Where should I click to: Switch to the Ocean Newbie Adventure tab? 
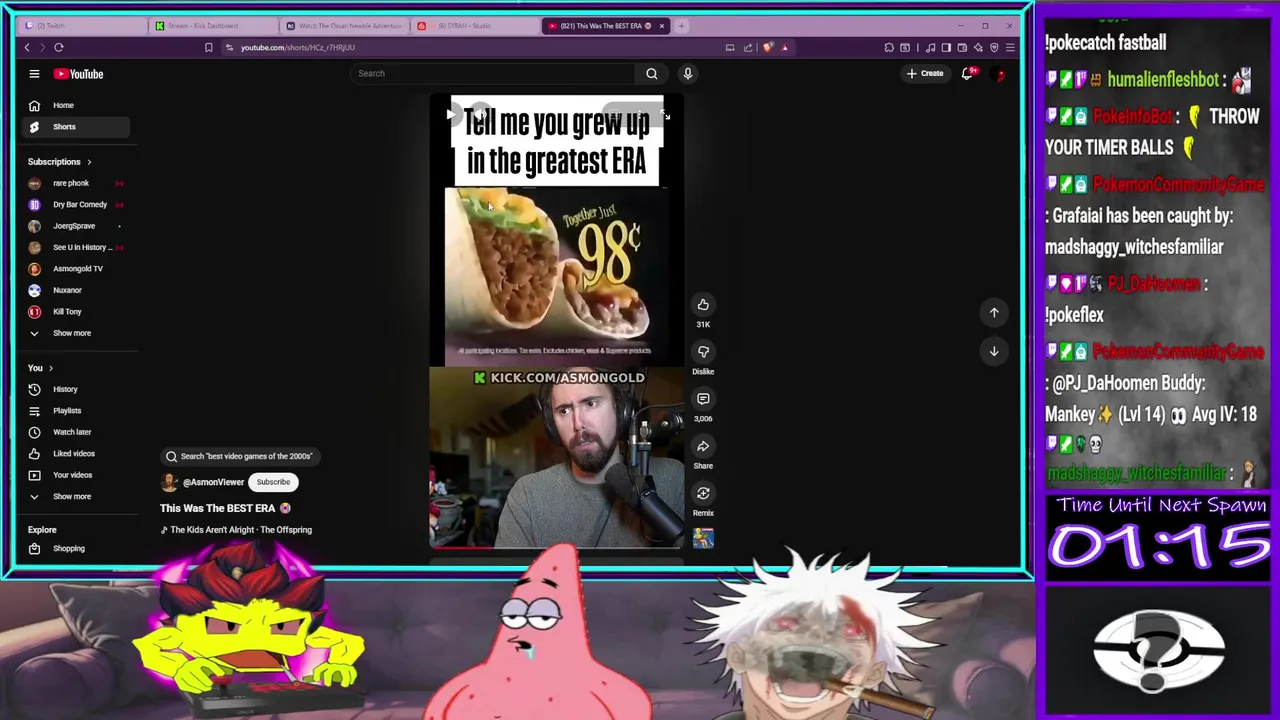click(344, 26)
